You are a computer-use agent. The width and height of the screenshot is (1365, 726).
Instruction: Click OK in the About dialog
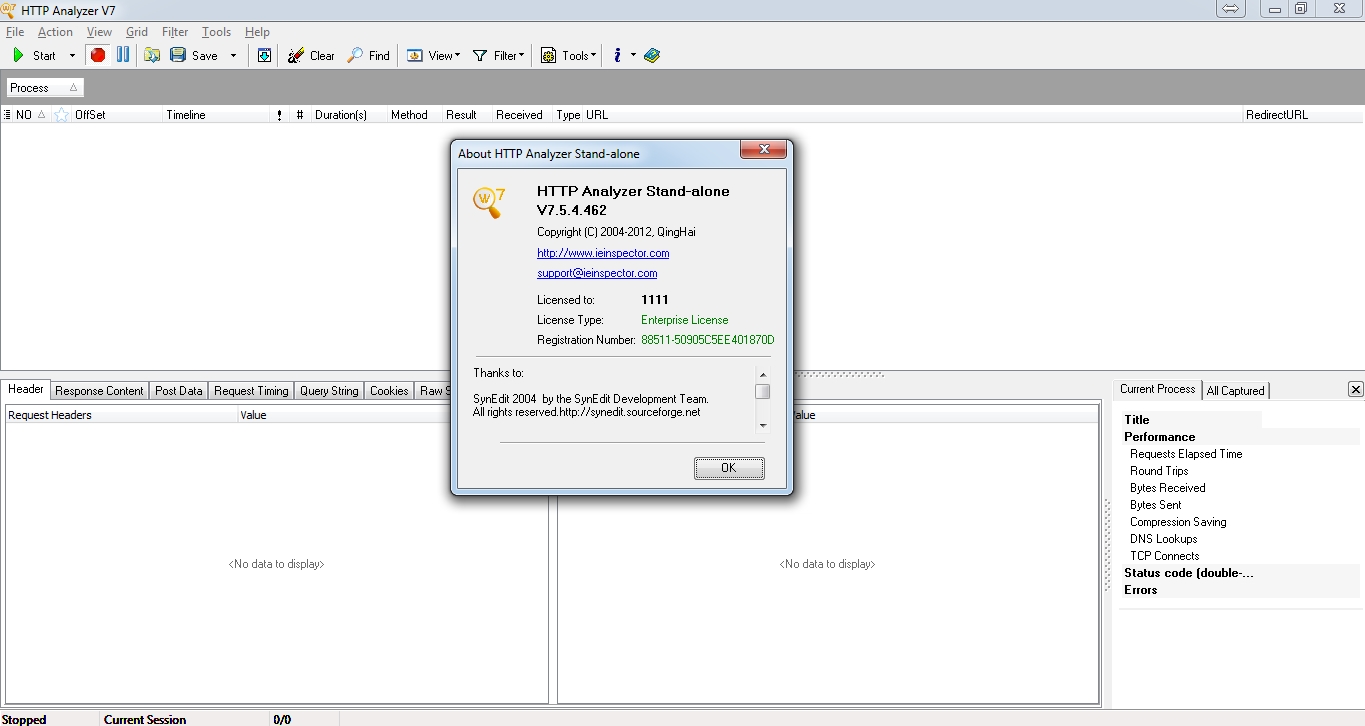coord(729,468)
